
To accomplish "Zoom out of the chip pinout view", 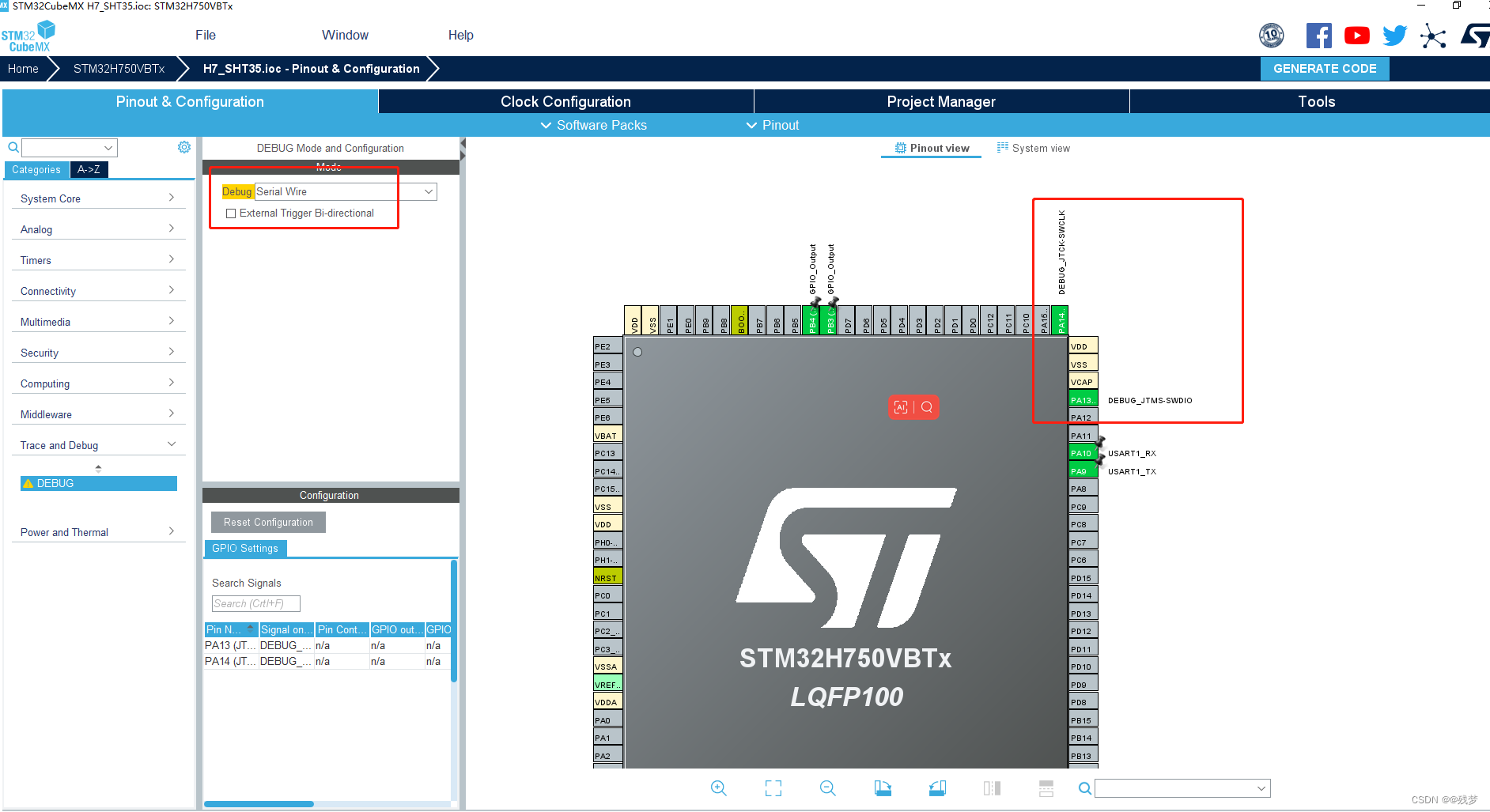I will click(827, 788).
